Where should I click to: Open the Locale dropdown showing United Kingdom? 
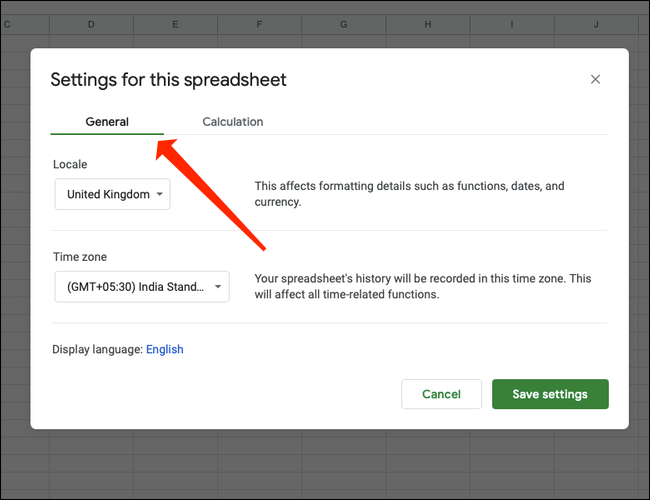click(x=113, y=195)
